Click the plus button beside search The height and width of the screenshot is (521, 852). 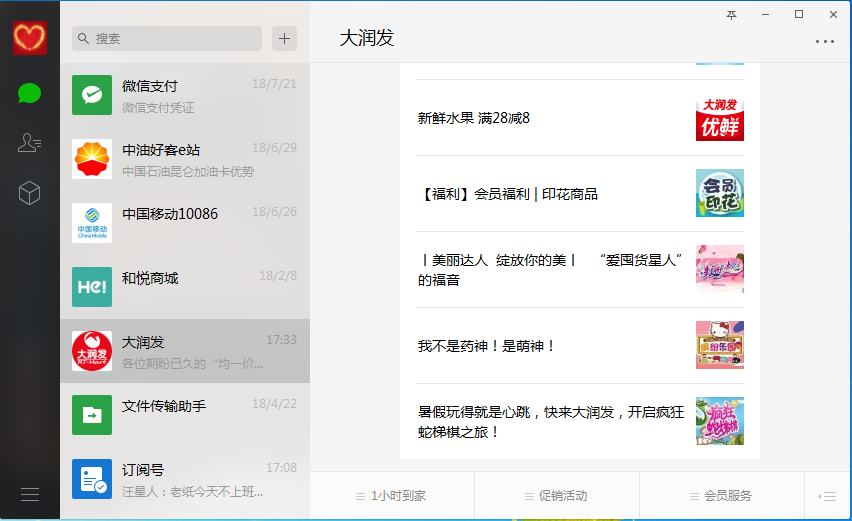pos(285,38)
